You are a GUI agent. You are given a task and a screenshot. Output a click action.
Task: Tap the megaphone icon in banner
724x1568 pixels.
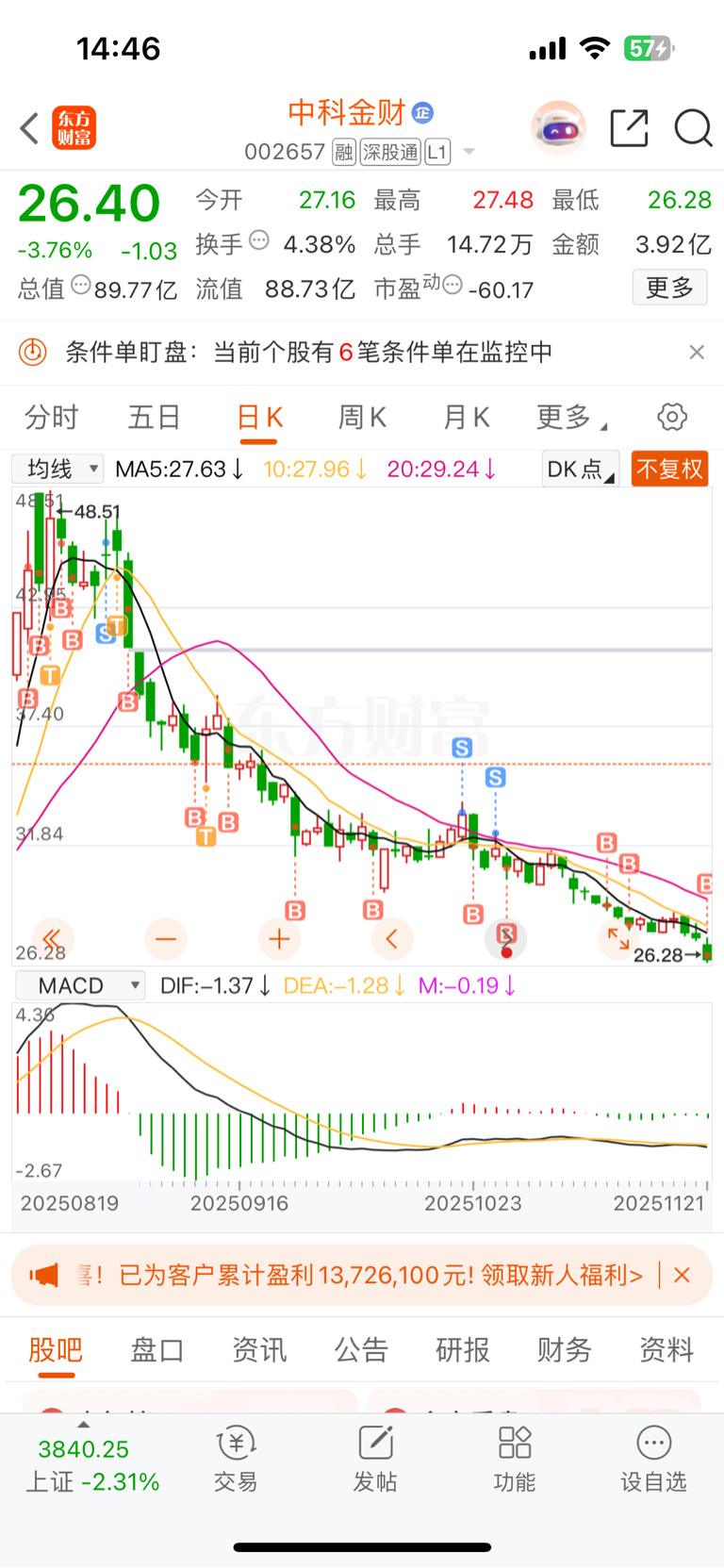click(x=43, y=1276)
